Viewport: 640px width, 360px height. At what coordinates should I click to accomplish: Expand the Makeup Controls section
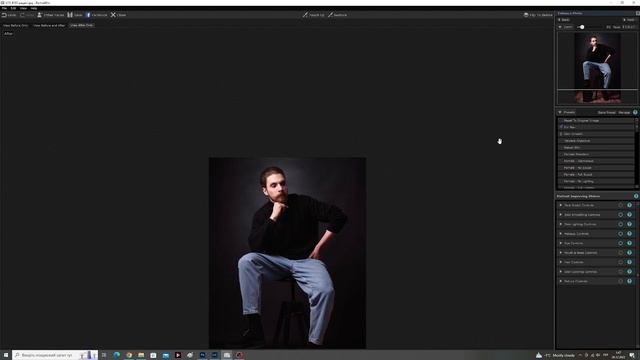point(561,233)
